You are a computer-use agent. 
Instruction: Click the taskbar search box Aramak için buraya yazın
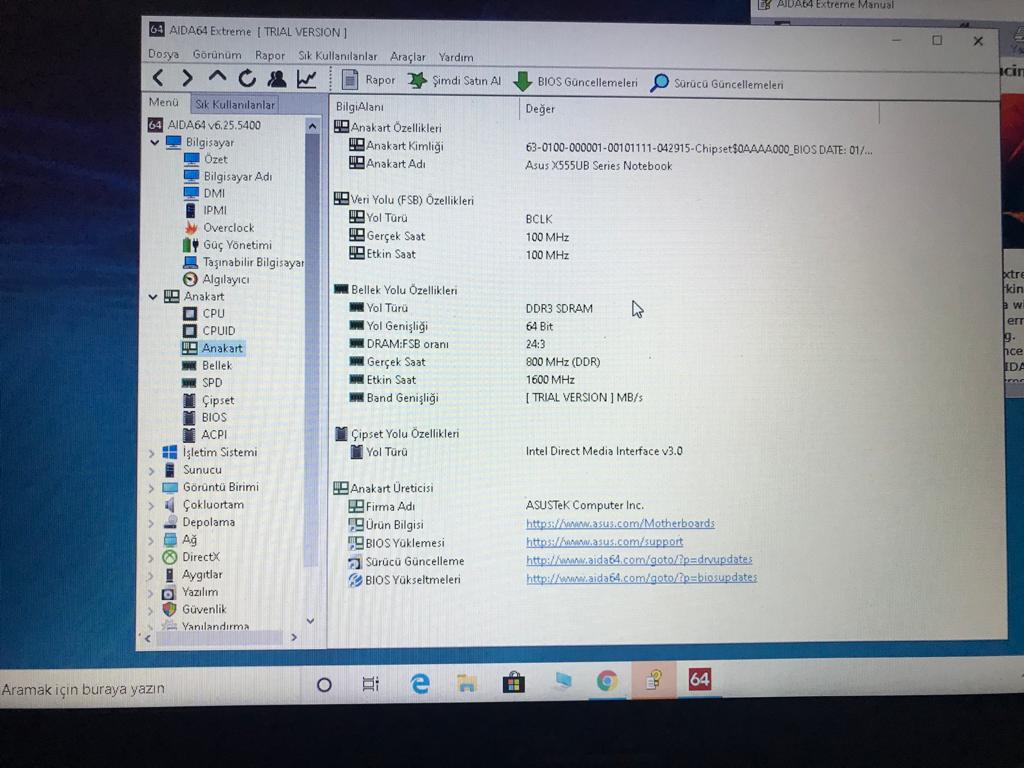point(149,688)
